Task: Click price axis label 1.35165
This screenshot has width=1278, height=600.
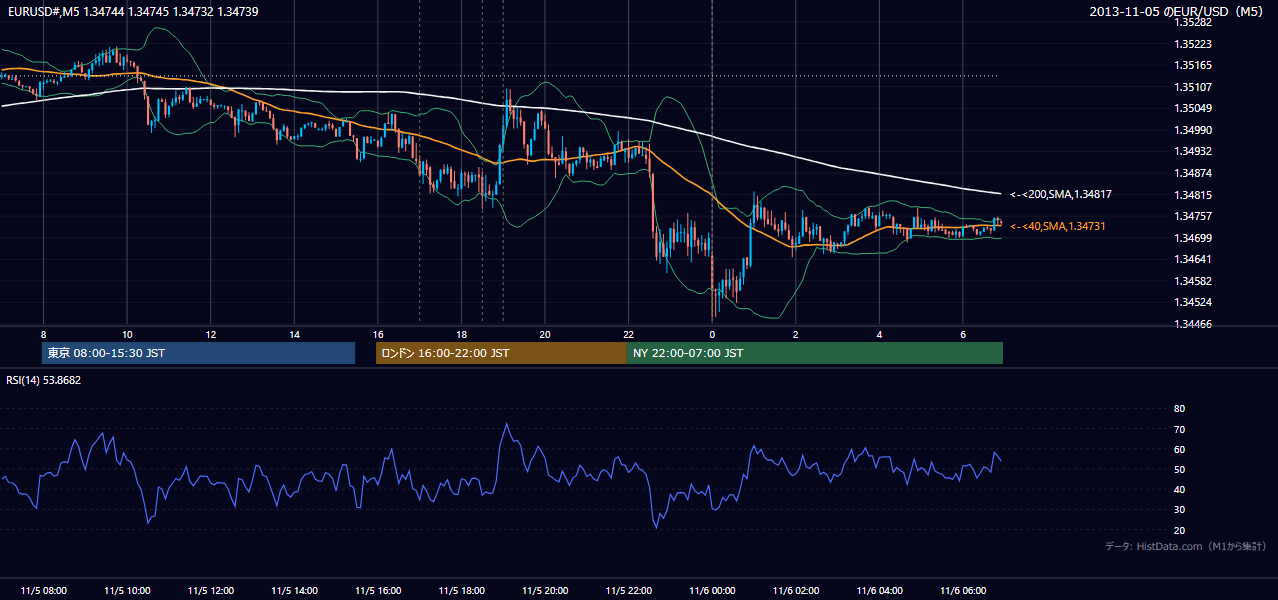Action: 1193,65
